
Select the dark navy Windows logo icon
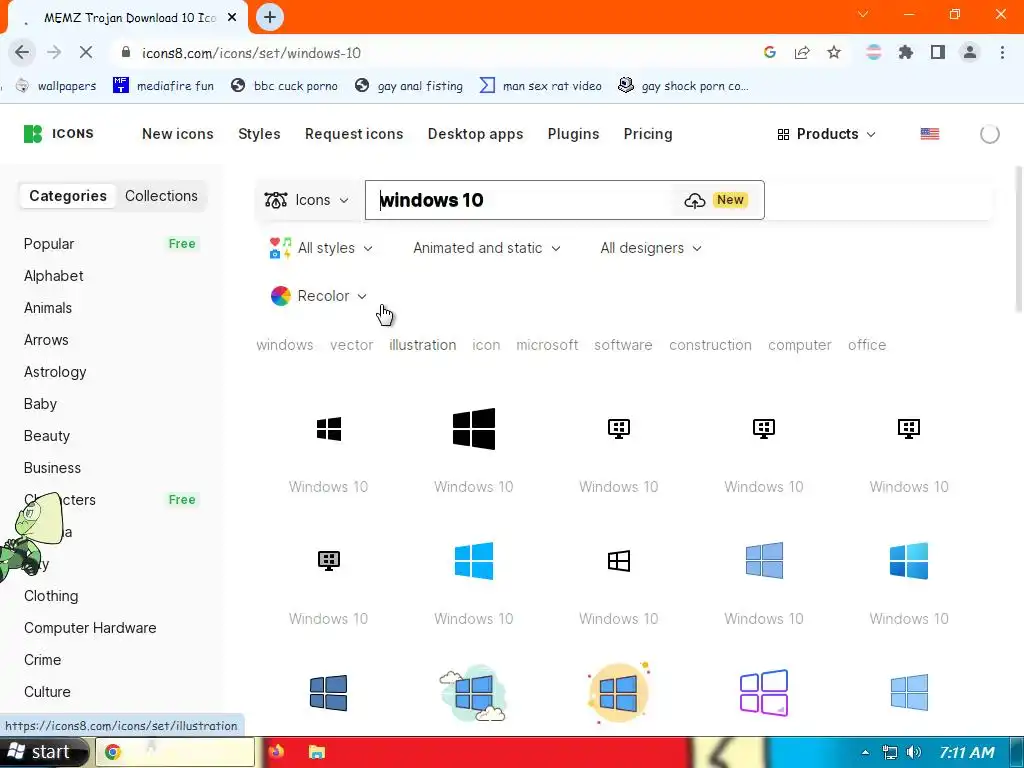[328, 693]
